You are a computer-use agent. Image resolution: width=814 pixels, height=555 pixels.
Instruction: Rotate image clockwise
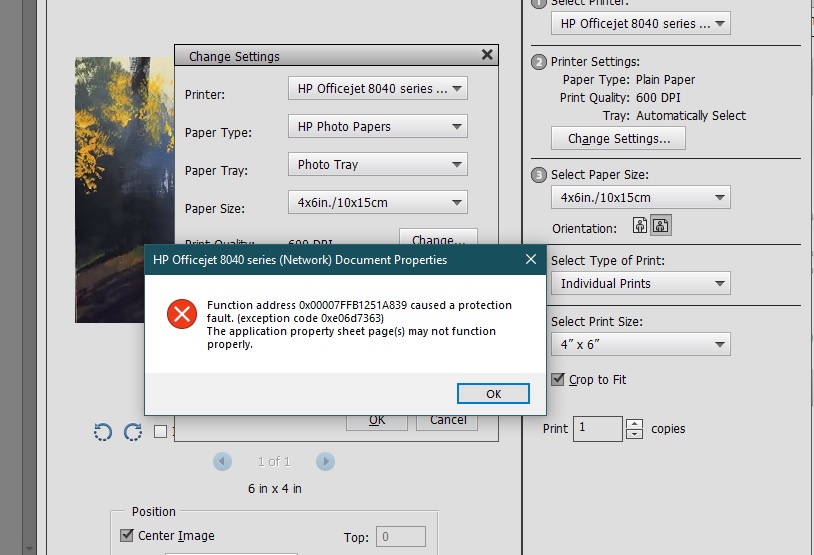(133, 431)
